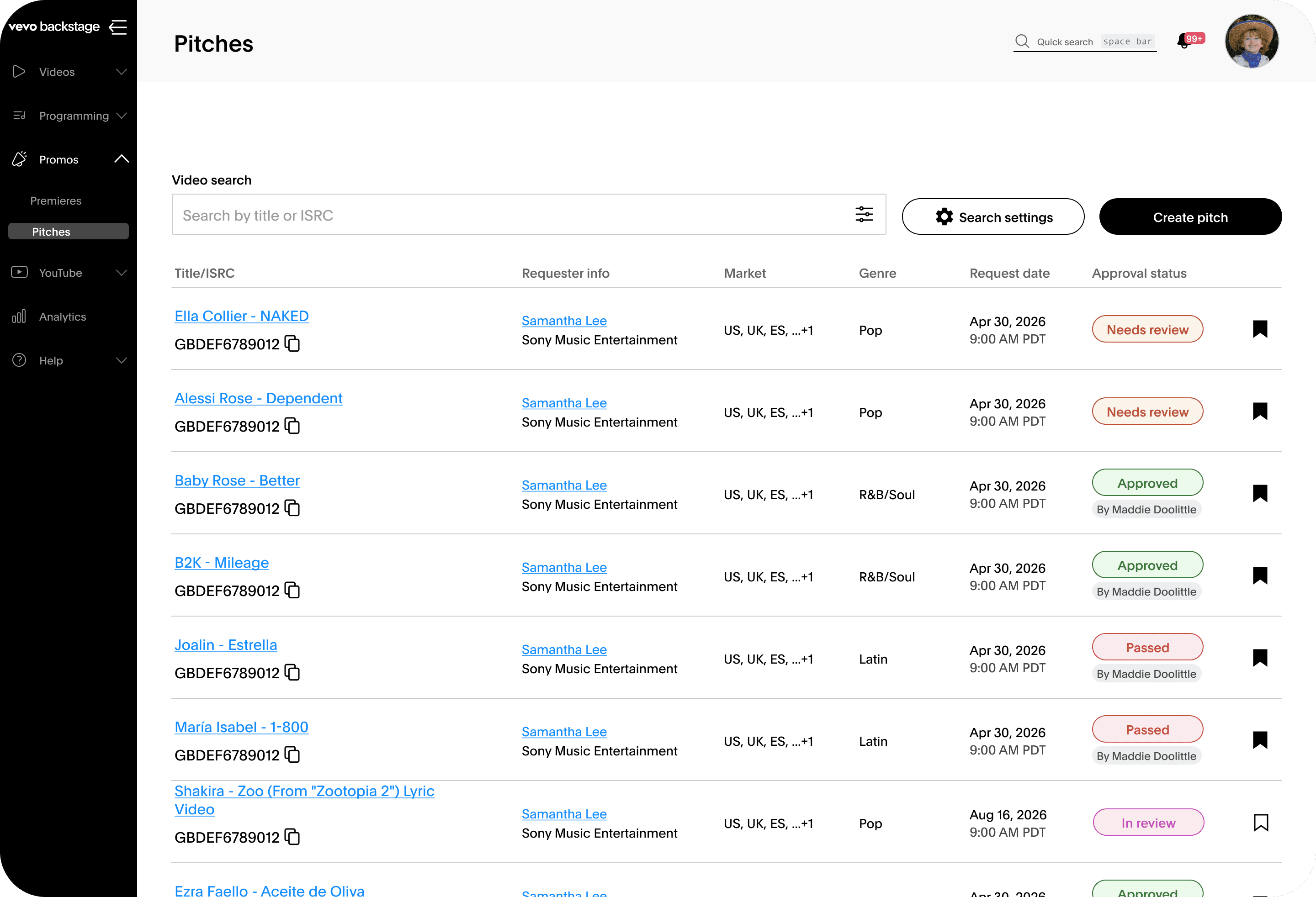The image size is (1316, 897).
Task: Bookmark the Shakira - Zoo pitch
Action: point(1261,822)
